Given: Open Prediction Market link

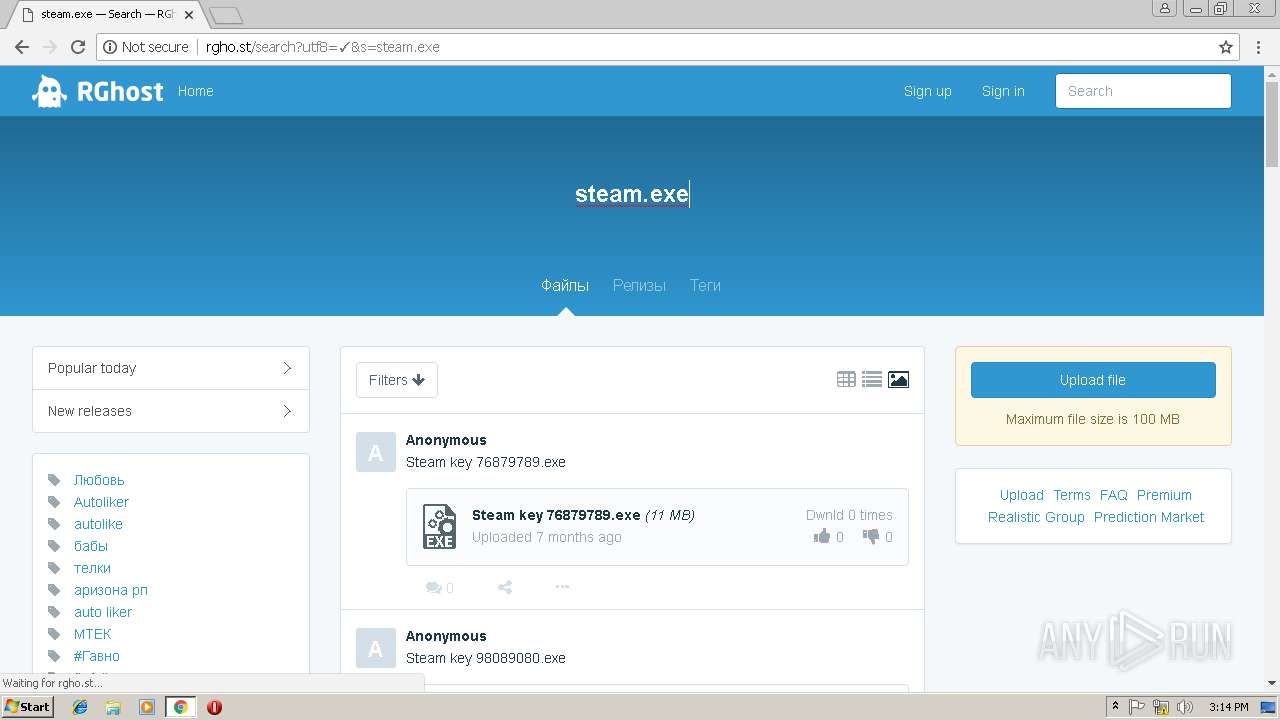Looking at the screenshot, I should point(1149,517).
